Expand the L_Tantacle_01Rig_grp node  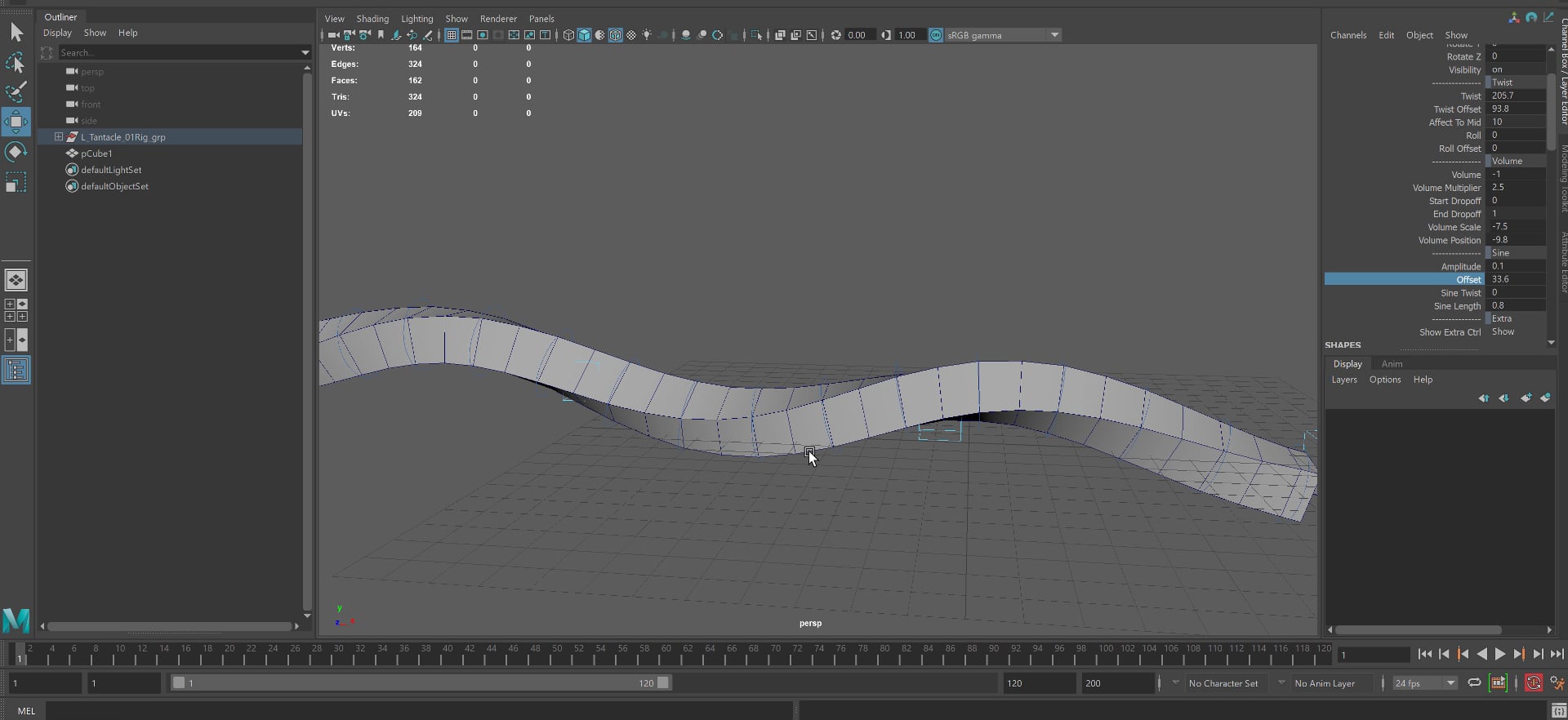pyautogui.click(x=59, y=136)
